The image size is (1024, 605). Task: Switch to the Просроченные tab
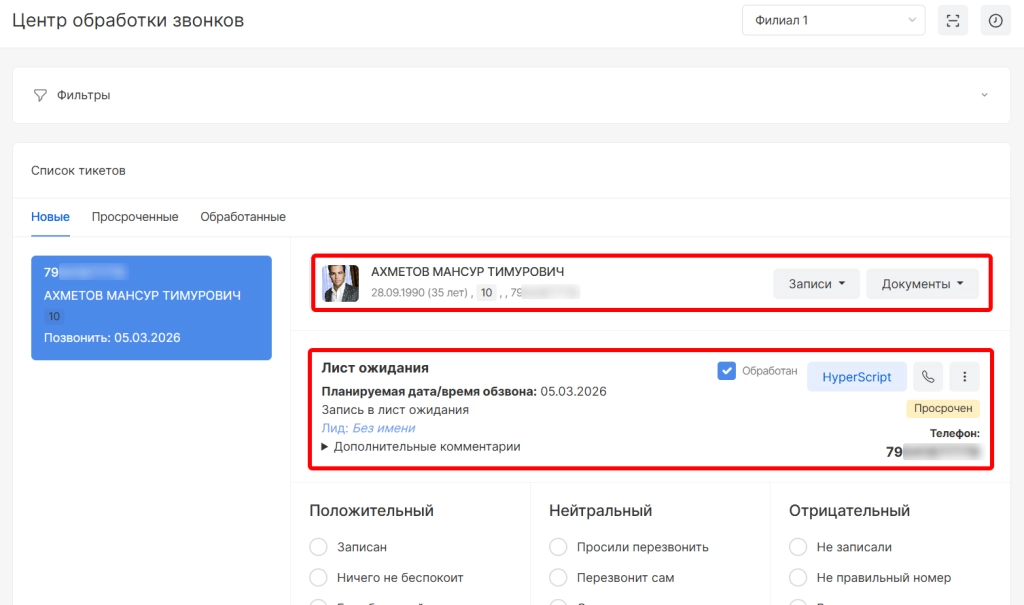tap(135, 217)
